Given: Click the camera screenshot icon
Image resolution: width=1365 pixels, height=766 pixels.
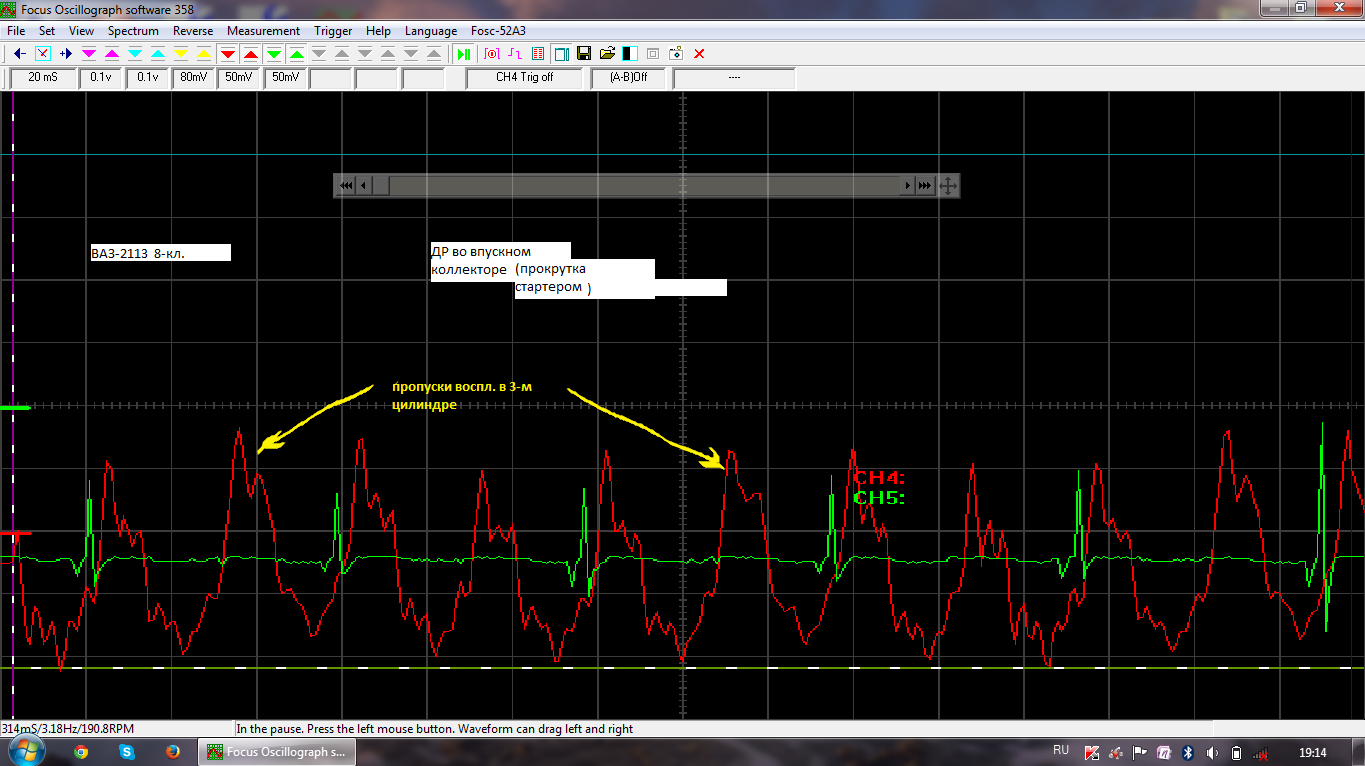Looking at the screenshot, I should (x=676, y=53).
